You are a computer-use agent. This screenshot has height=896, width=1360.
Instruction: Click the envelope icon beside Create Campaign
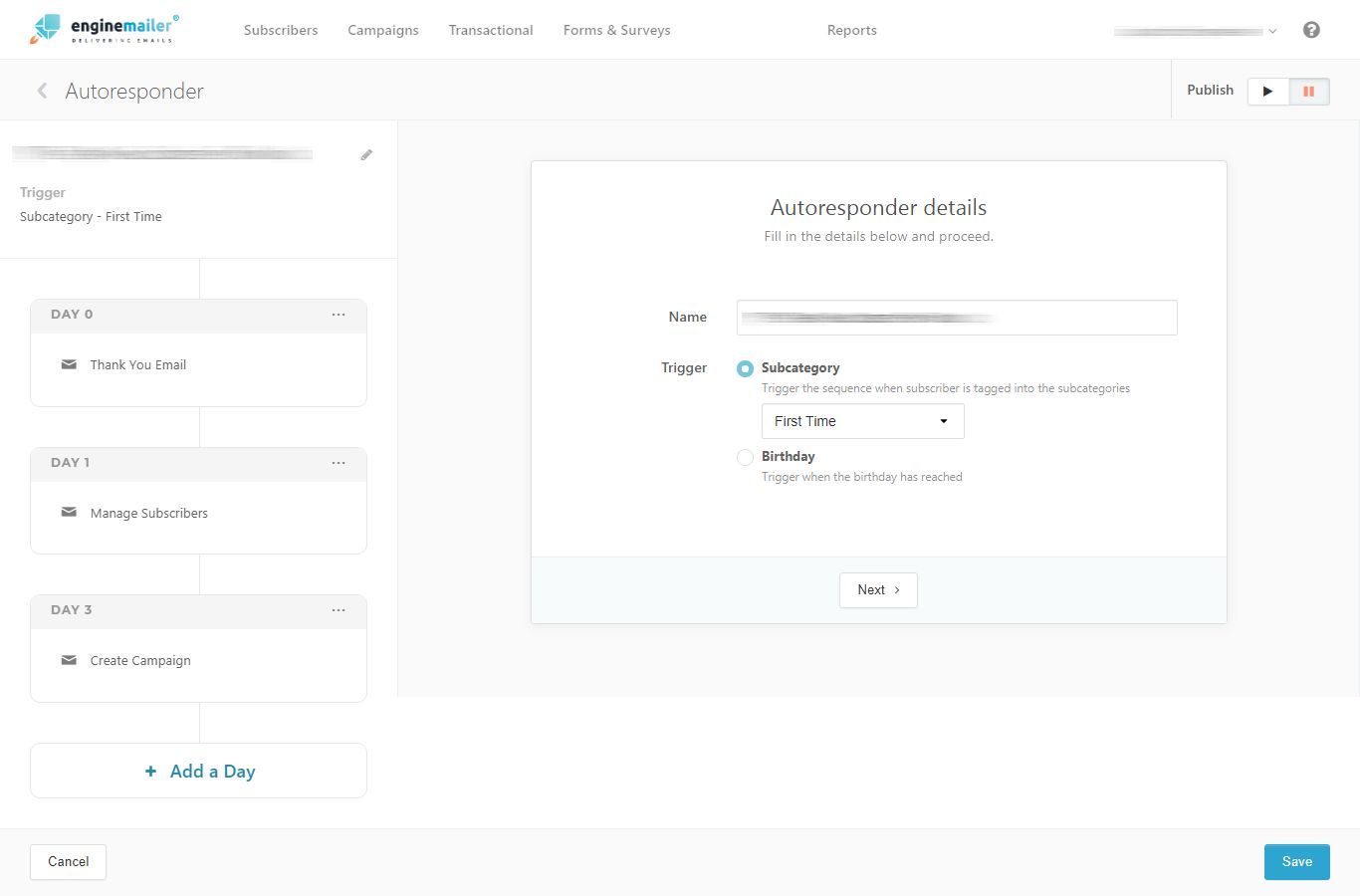[x=69, y=659]
